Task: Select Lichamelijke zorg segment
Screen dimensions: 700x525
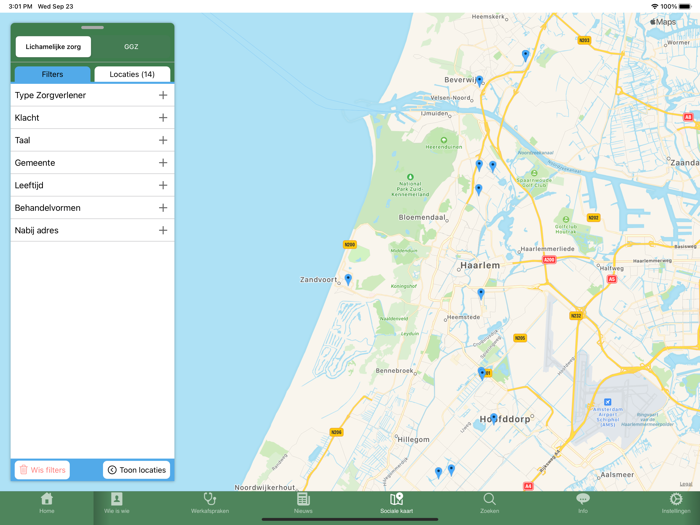Action: tap(53, 46)
